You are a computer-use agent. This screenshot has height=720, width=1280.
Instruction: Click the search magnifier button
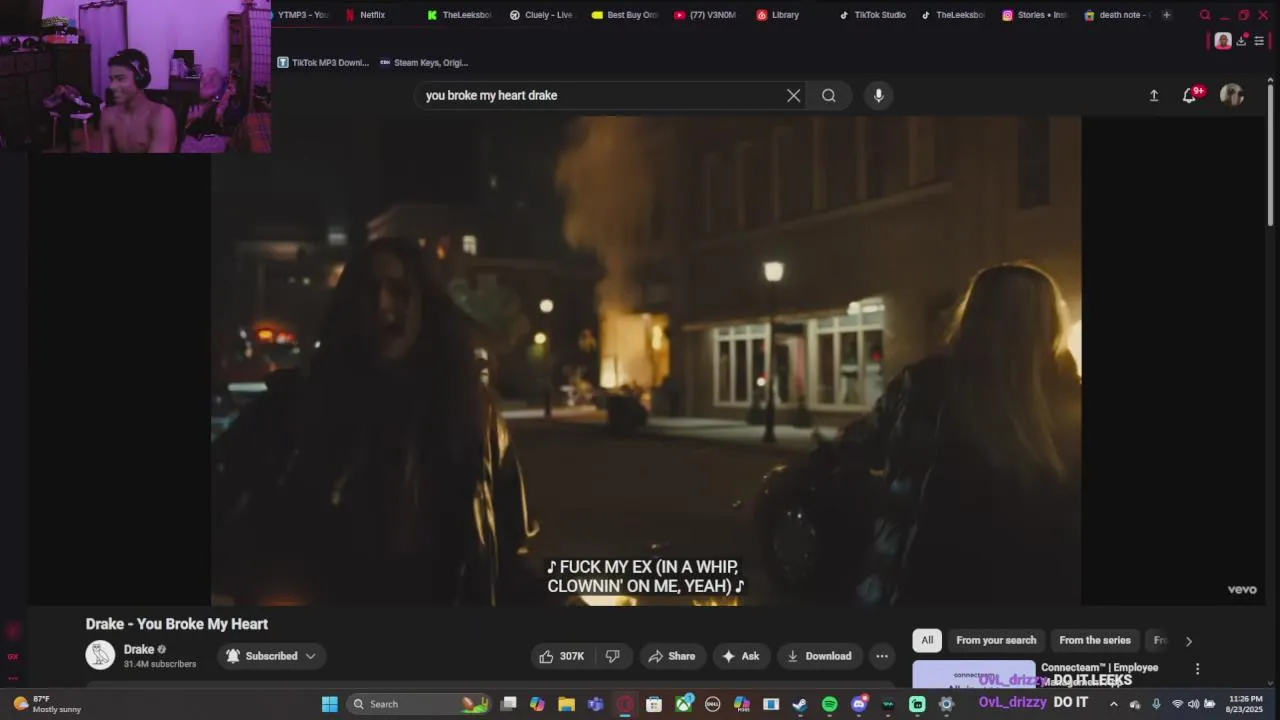tap(829, 96)
